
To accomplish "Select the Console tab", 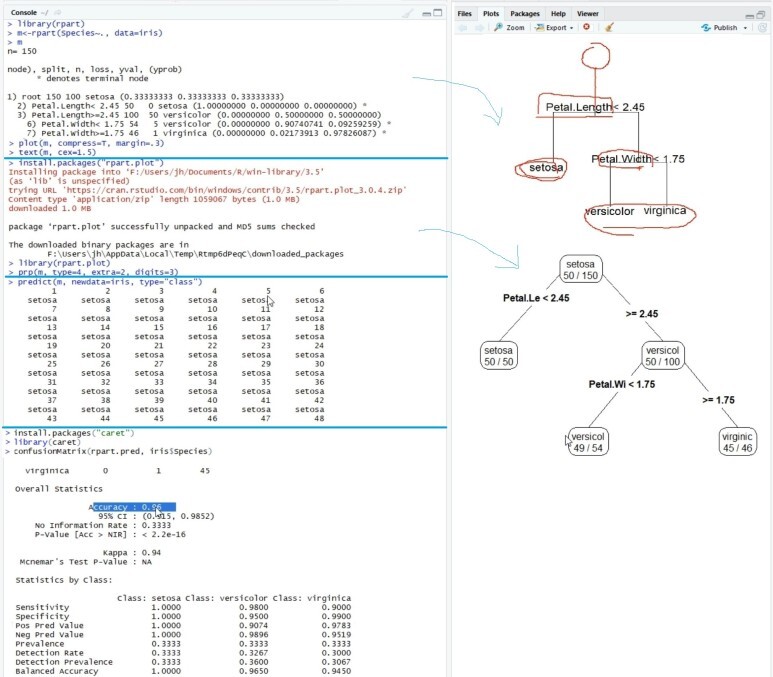I will [x=24, y=12].
